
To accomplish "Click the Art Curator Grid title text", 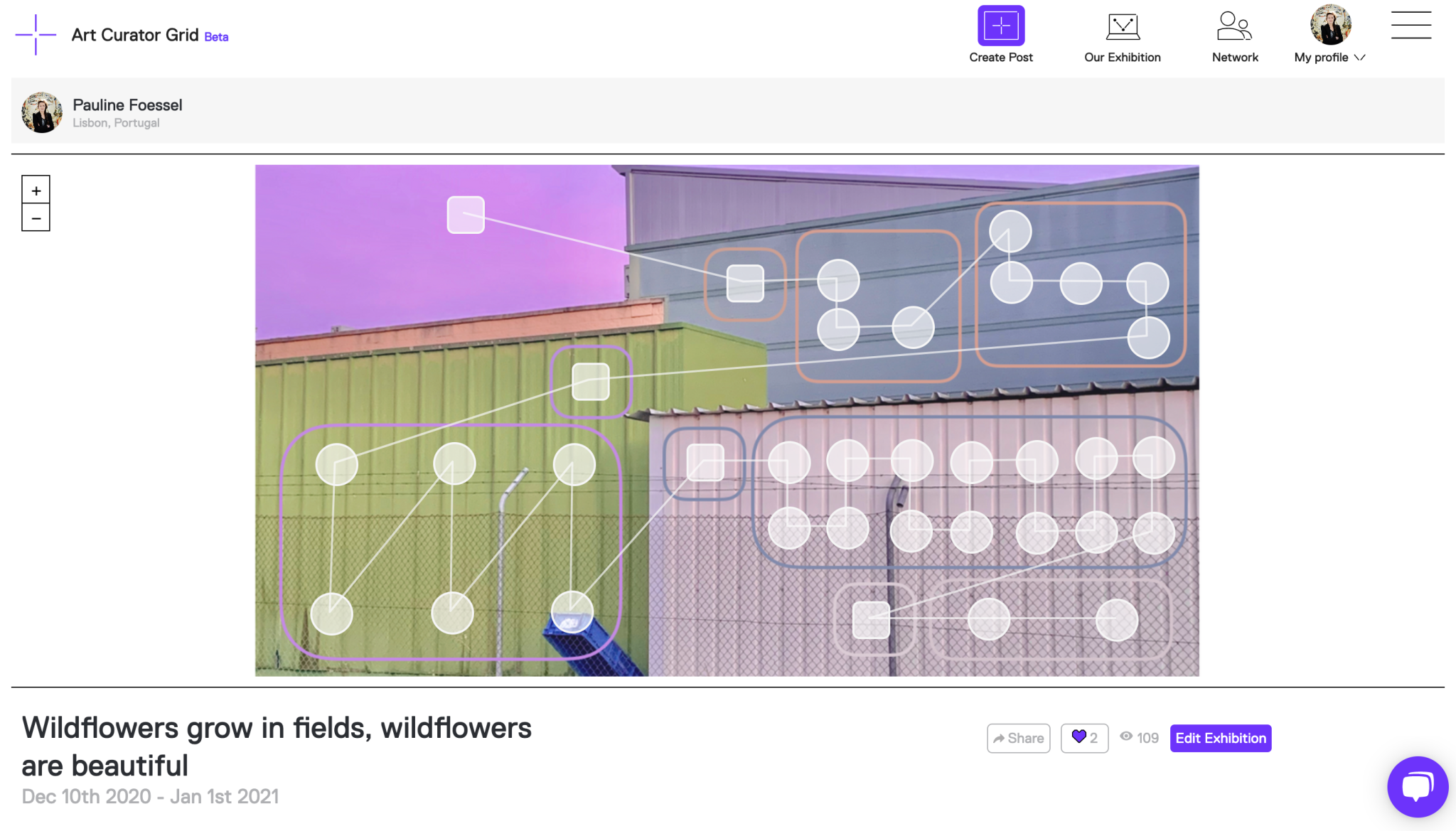I will click(x=135, y=35).
